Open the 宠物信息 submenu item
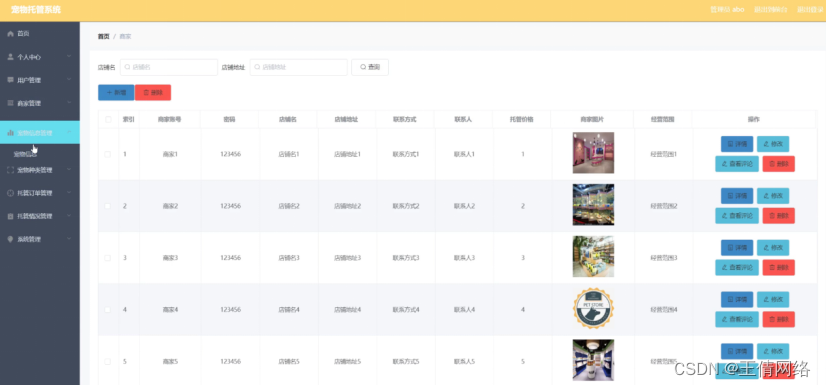The height and width of the screenshot is (387, 826). click(x=25, y=154)
